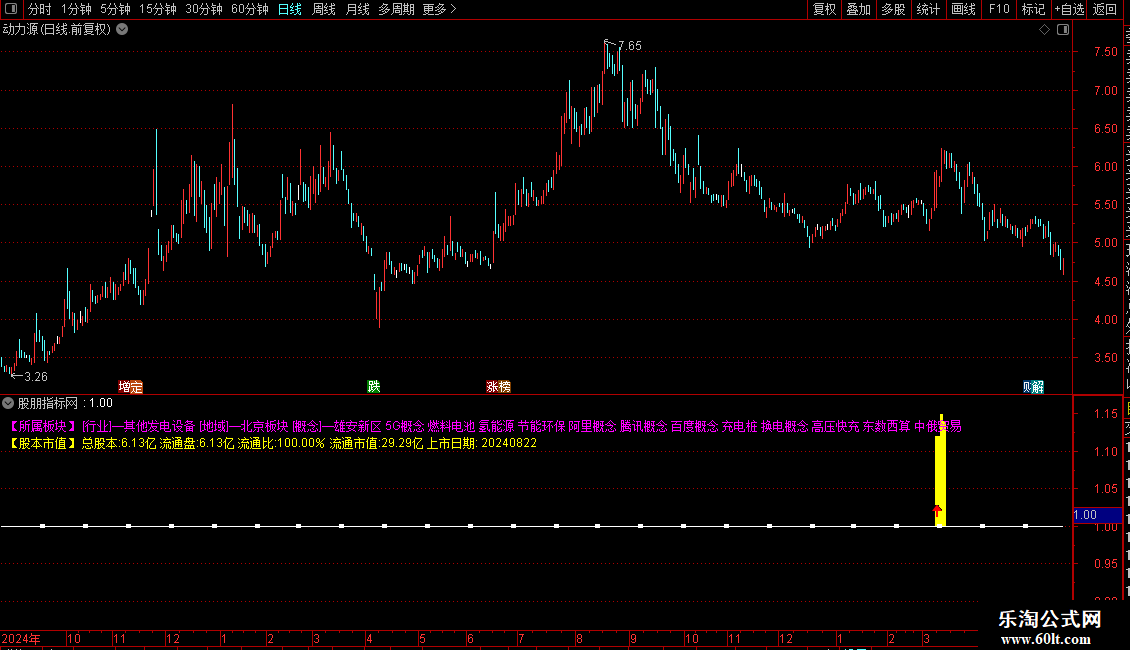Switch to 月线 monthly chart

(357, 9)
